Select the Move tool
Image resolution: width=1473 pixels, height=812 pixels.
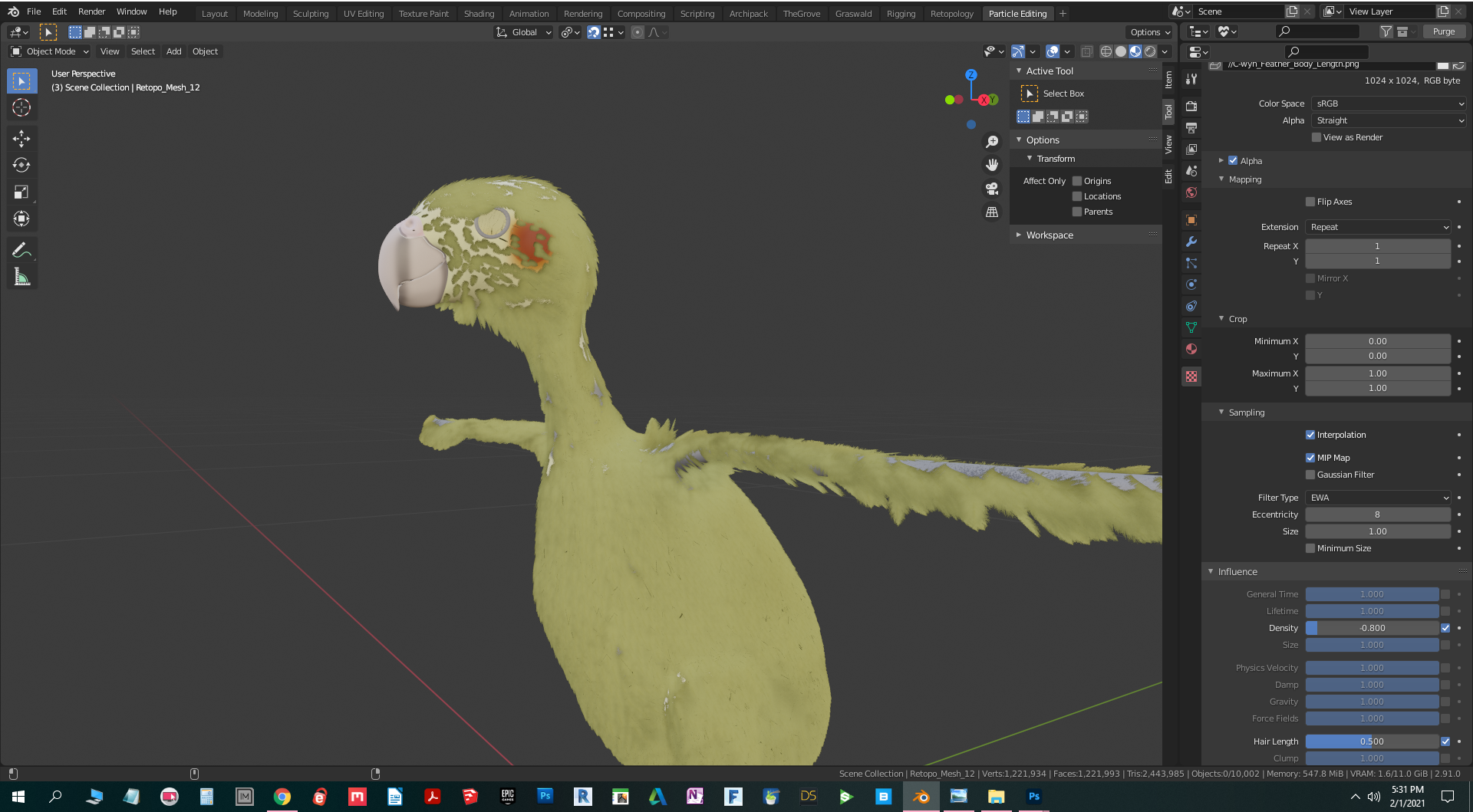[x=21, y=139]
